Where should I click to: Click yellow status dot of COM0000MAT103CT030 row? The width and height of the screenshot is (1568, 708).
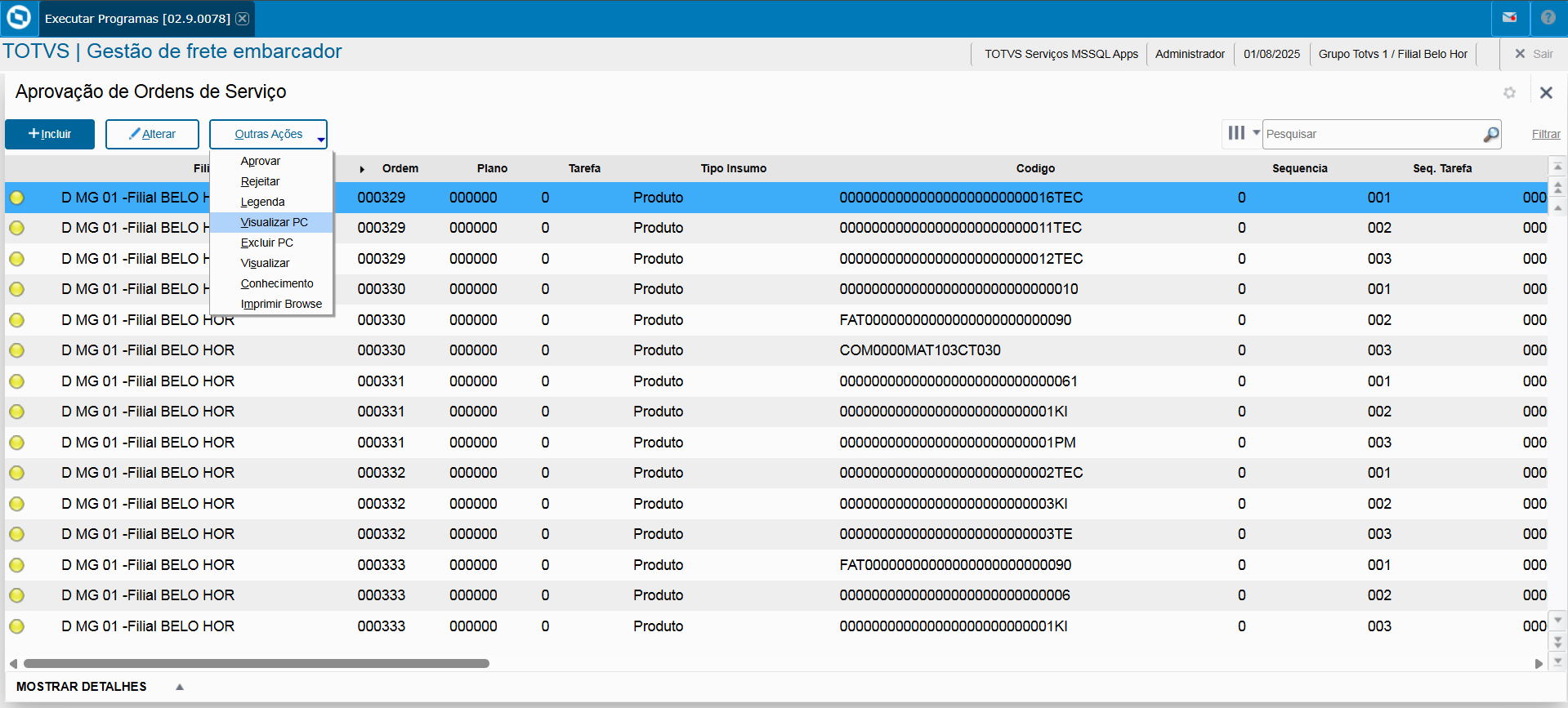[x=17, y=350]
